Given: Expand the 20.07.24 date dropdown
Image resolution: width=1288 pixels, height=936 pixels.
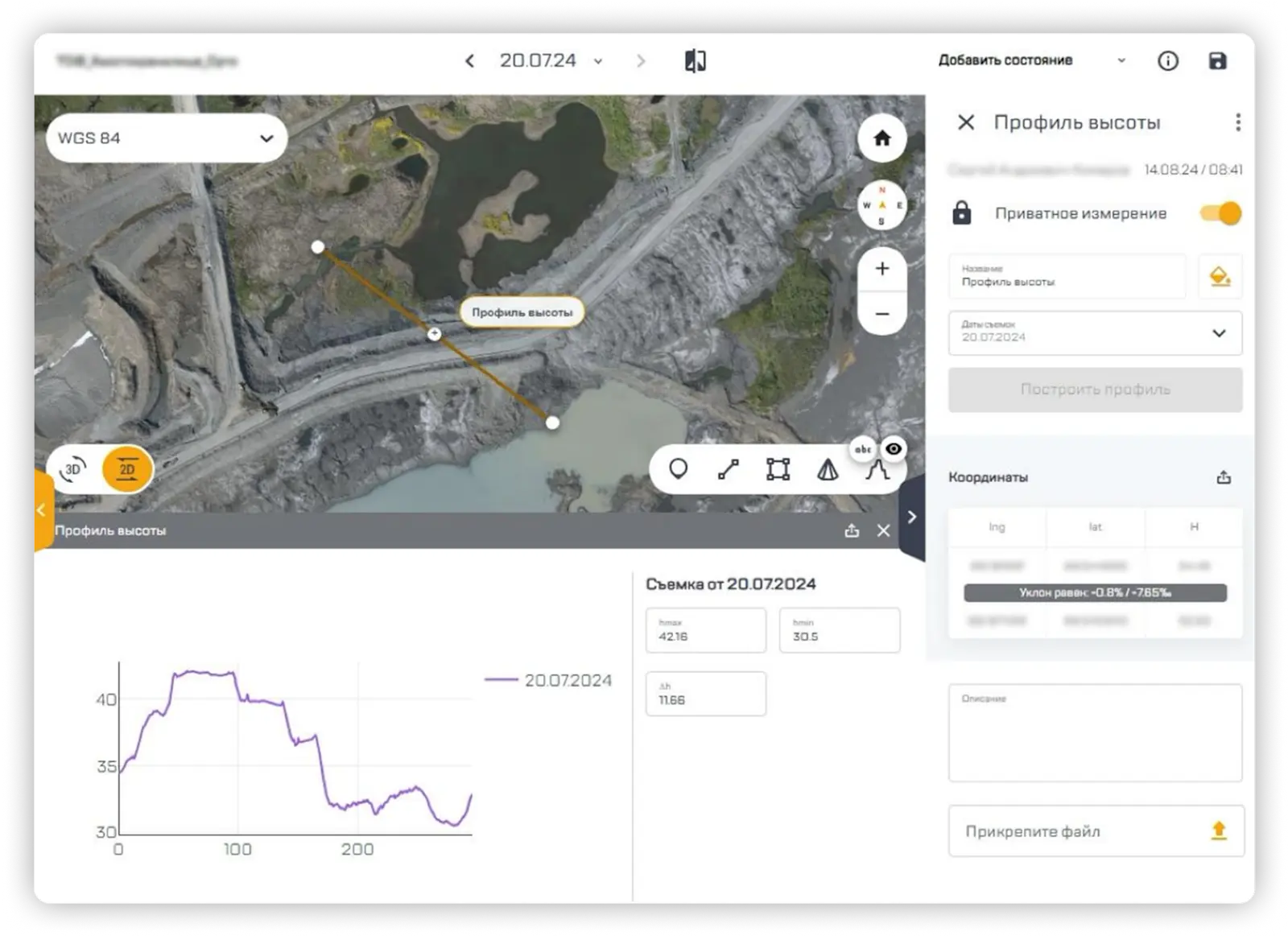Looking at the screenshot, I should pyautogui.click(x=598, y=61).
